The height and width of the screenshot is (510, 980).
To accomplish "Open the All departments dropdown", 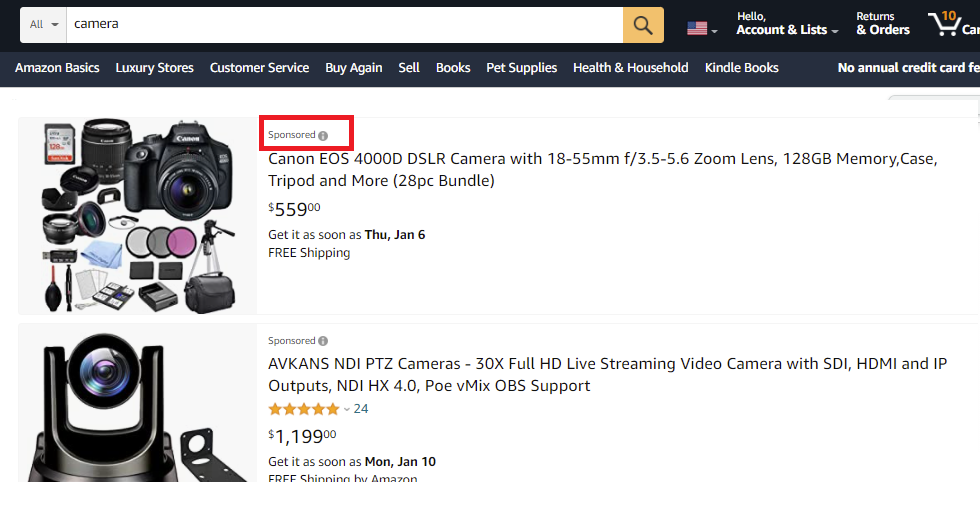I will point(43,25).
